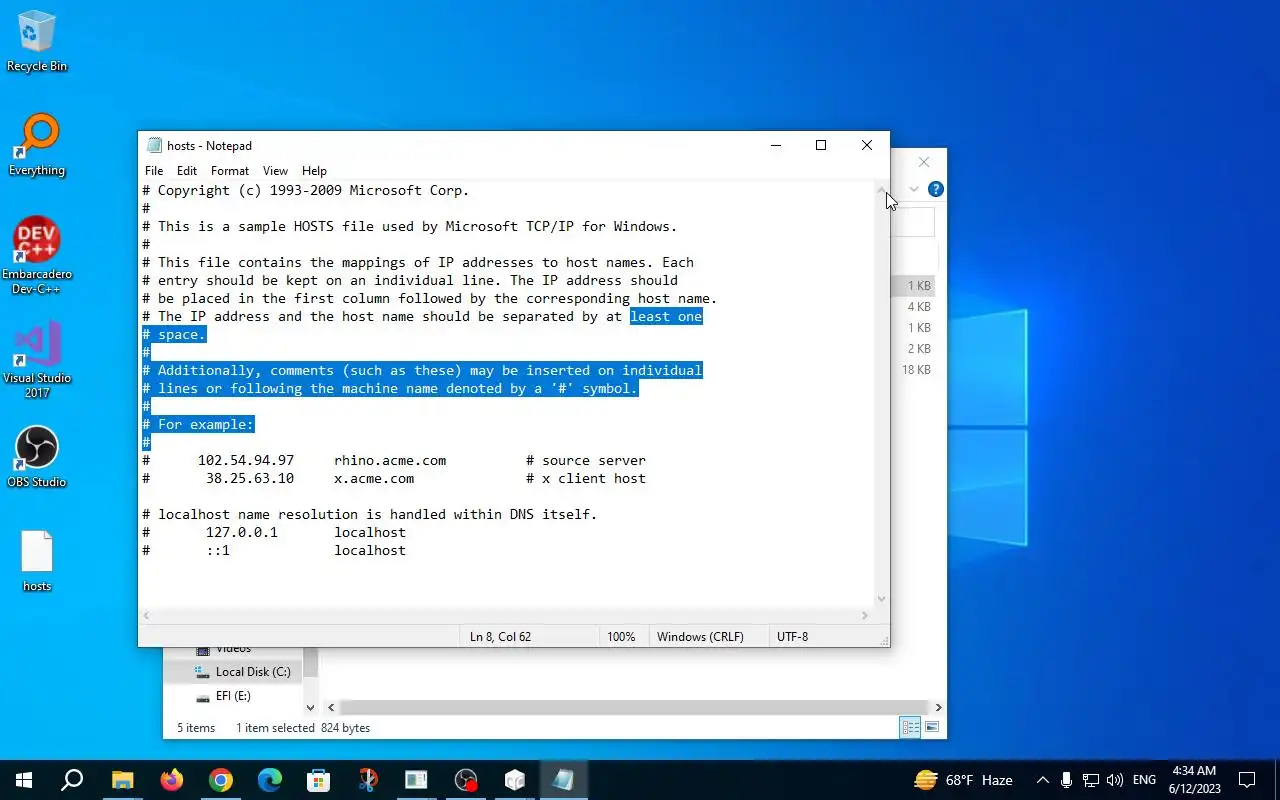1280x800 pixels.
Task: Open the Format menu in Notepad
Action: point(230,171)
